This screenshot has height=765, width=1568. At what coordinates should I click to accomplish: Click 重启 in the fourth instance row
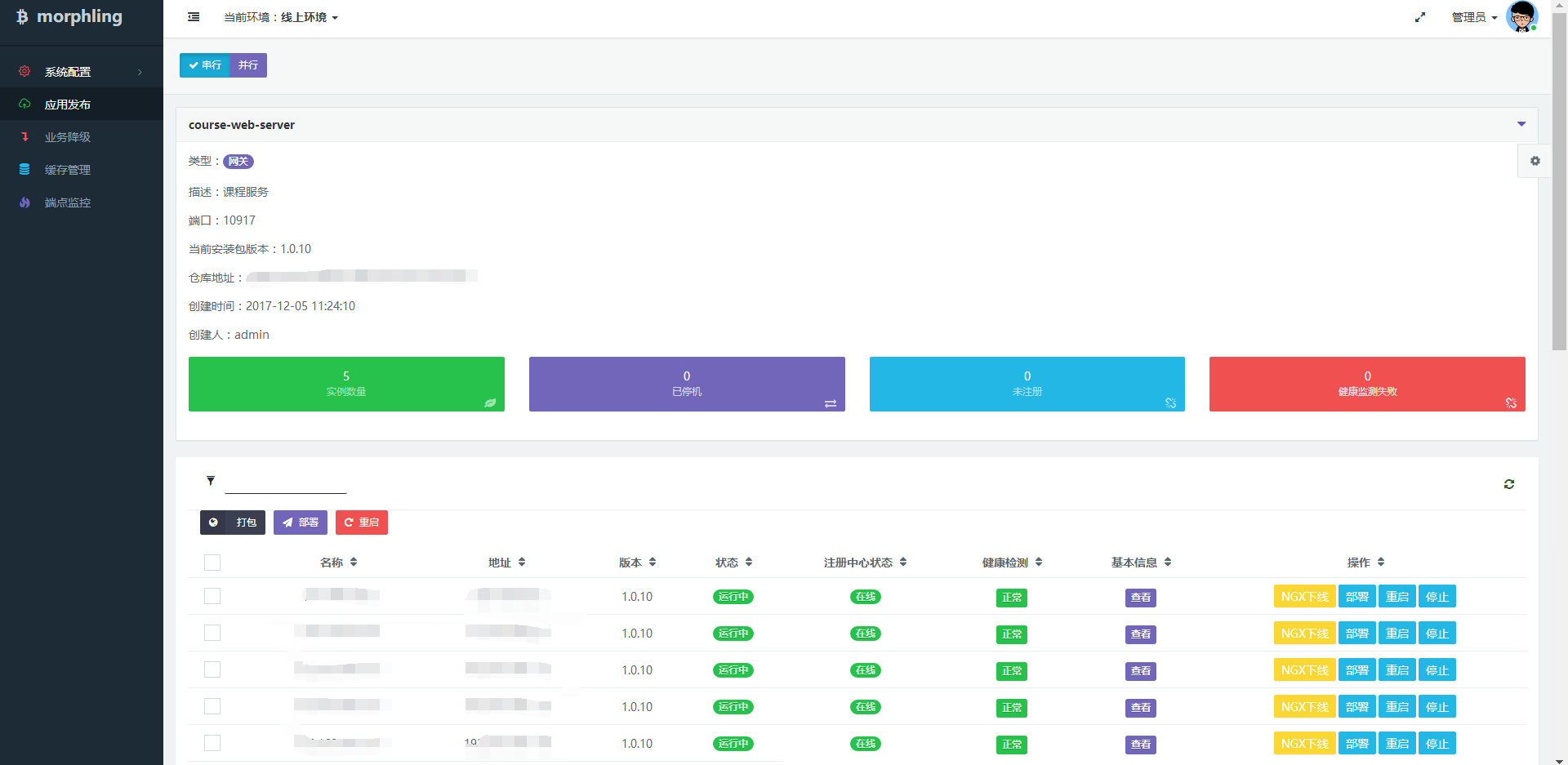tap(1396, 707)
